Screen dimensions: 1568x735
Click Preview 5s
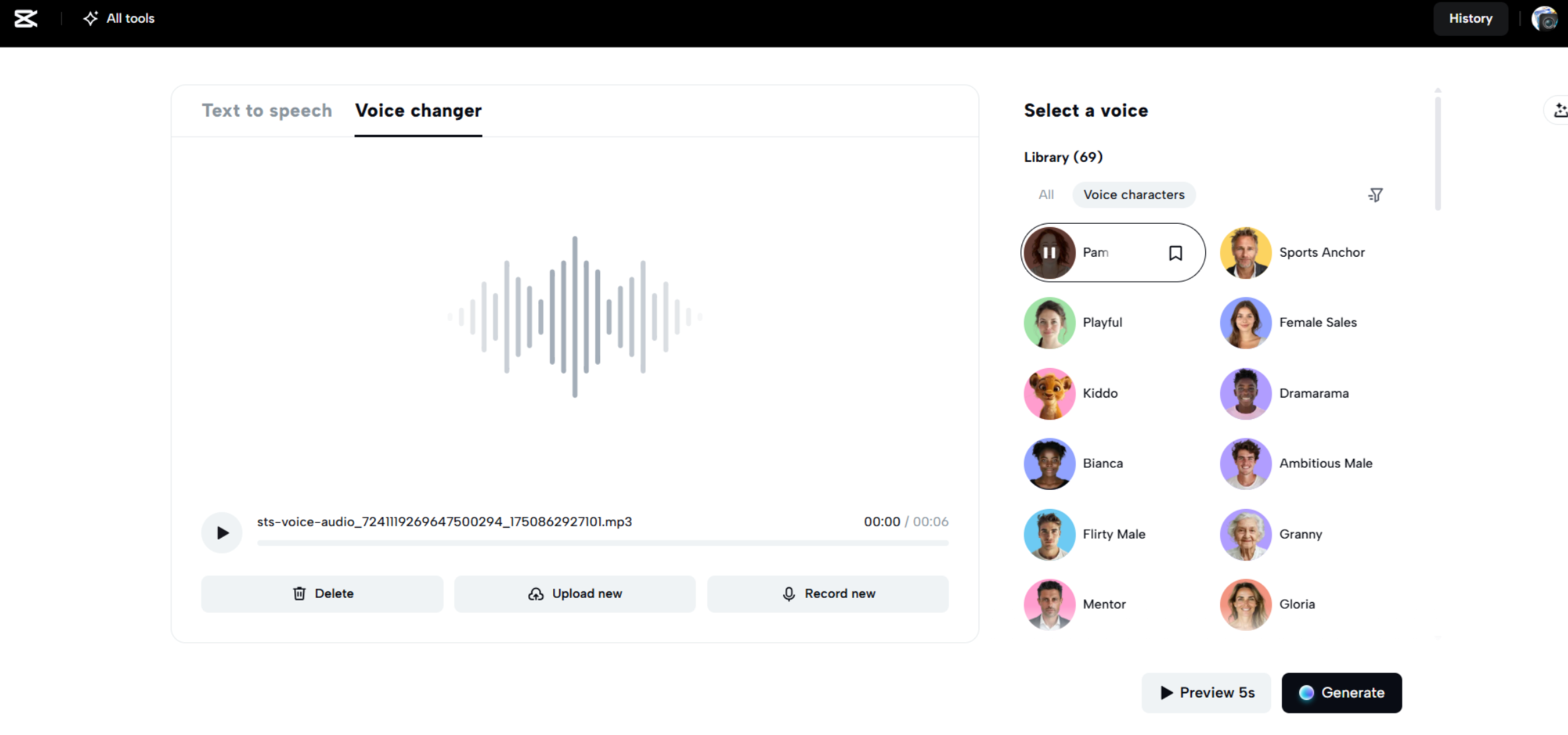click(1206, 693)
